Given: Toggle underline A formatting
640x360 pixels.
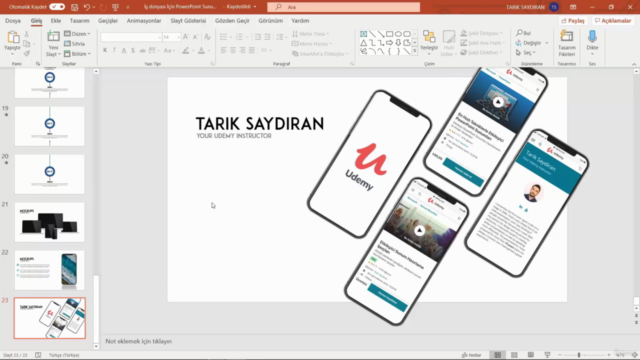Looking at the screenshot, I should point(124,50).
